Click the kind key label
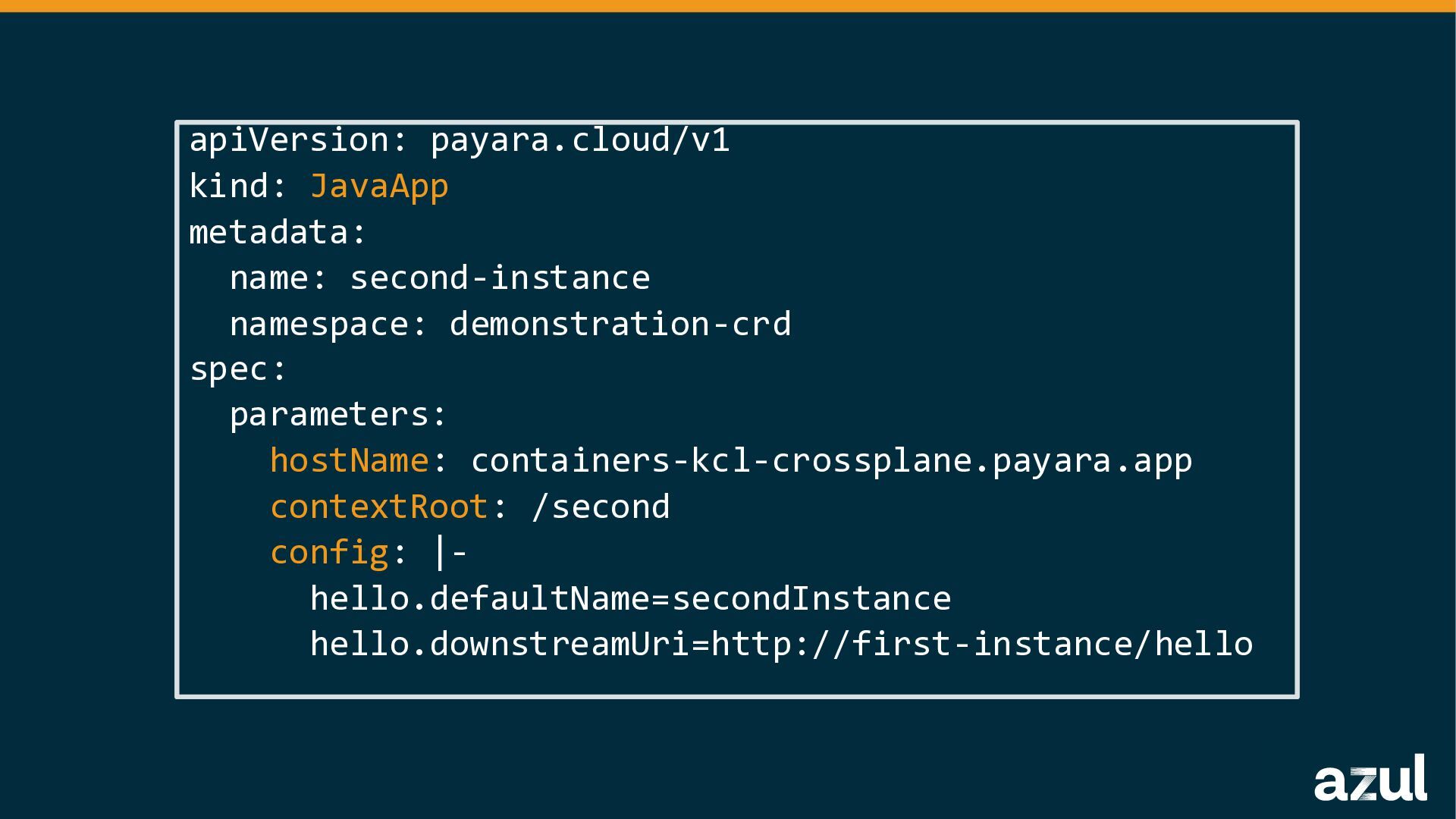 pyautogui.click(x=229, y=187)
